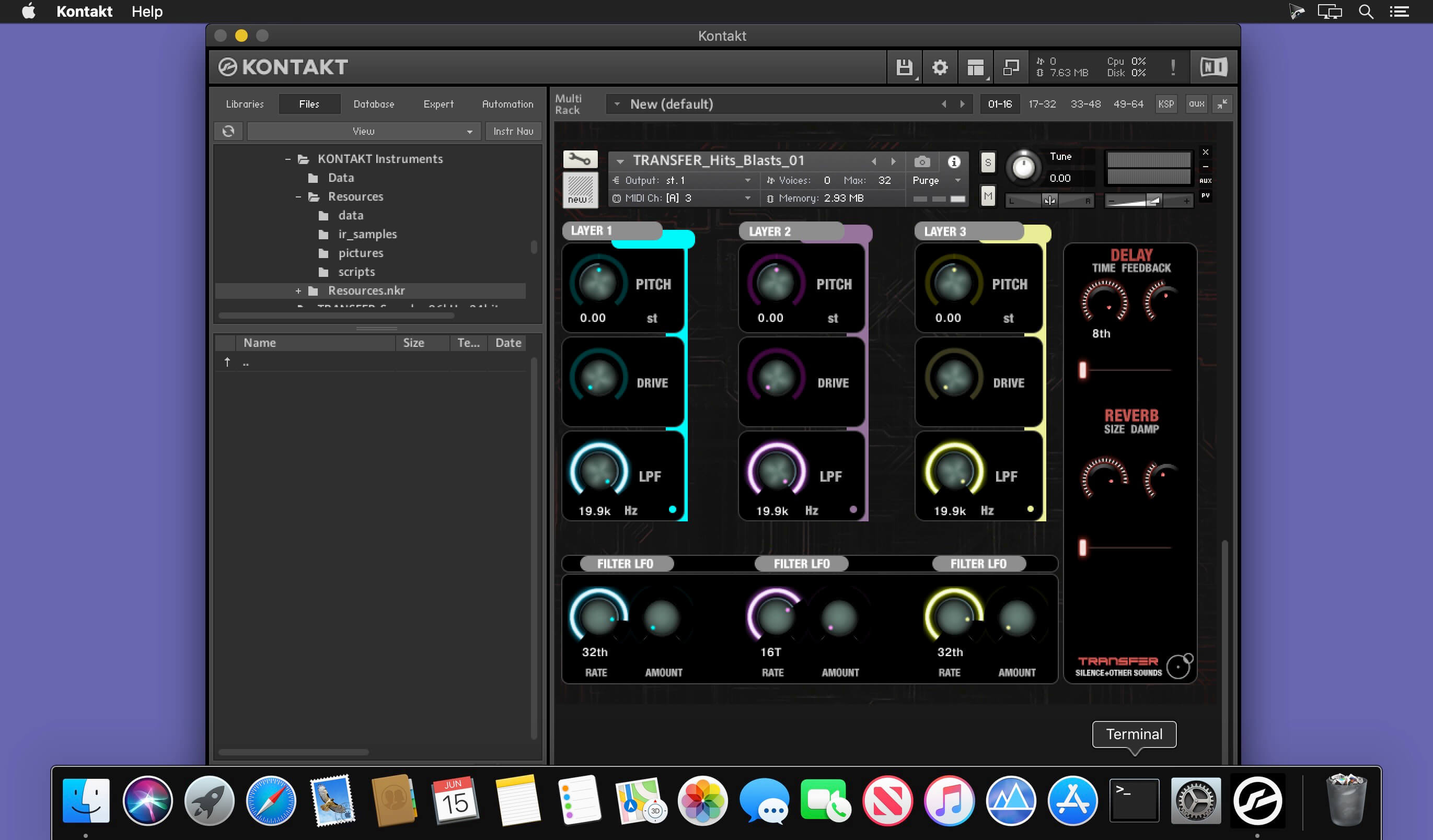Switch to the Expert tab
The image size is (1433, 840).
click(x=438, y=104)
